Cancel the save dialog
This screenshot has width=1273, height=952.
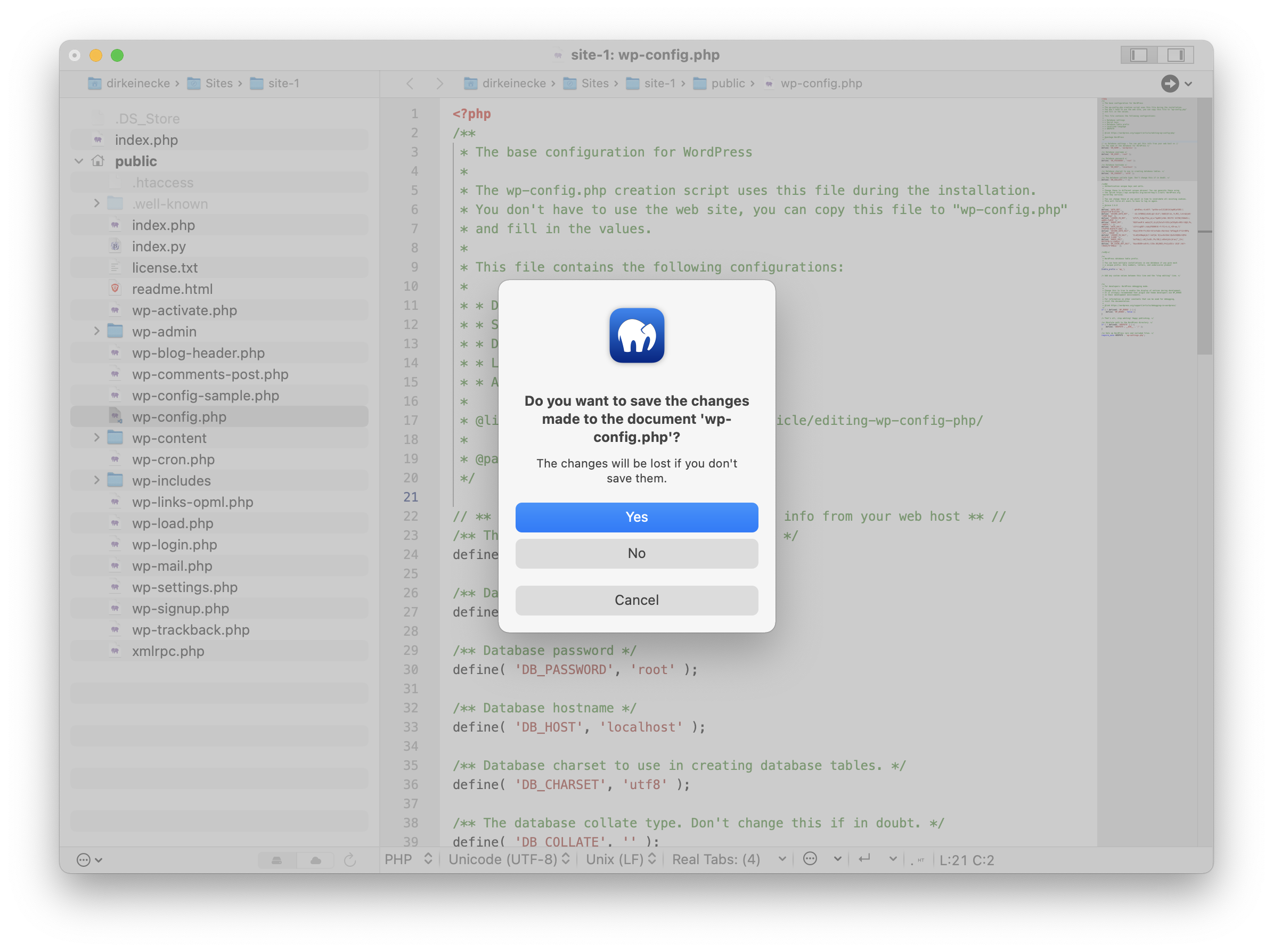click(636, 600)
